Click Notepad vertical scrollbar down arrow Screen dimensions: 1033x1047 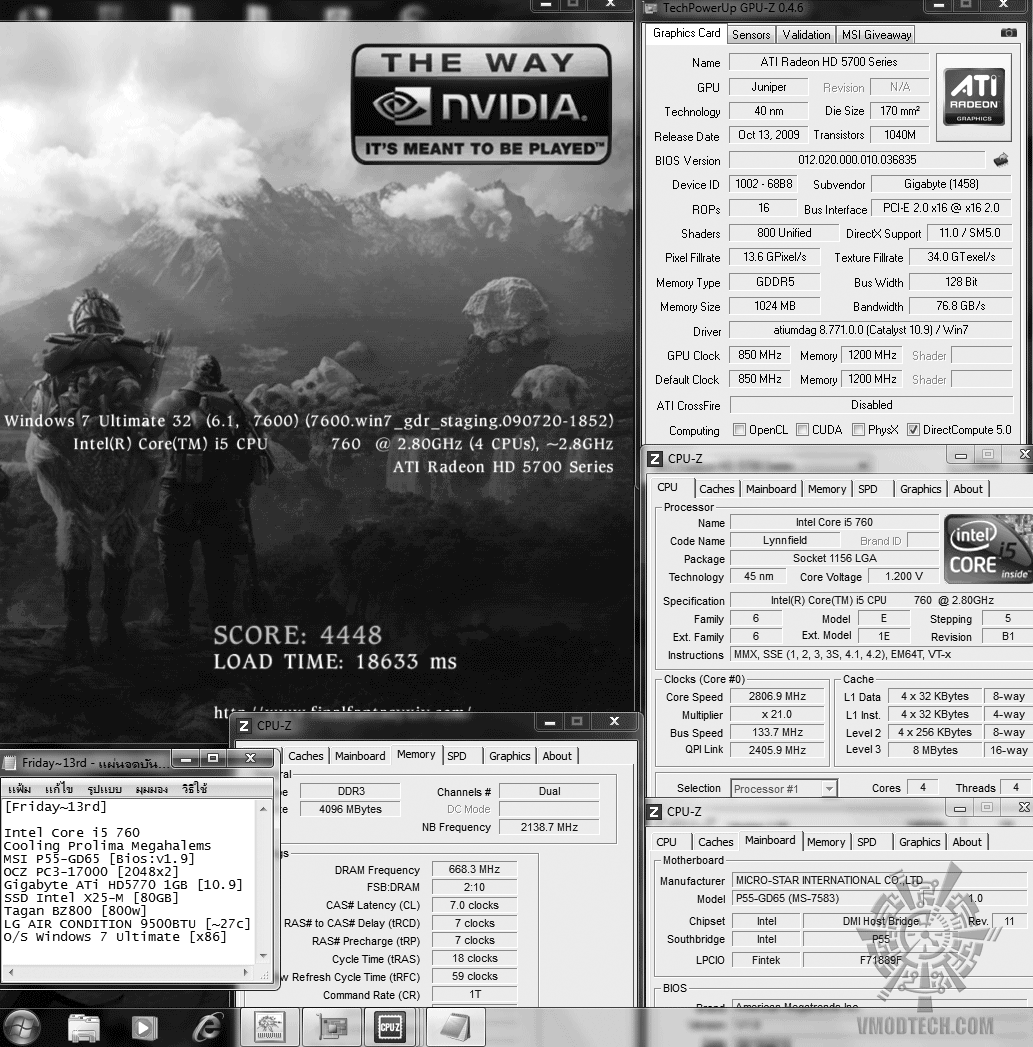click(x=263, y=956)
